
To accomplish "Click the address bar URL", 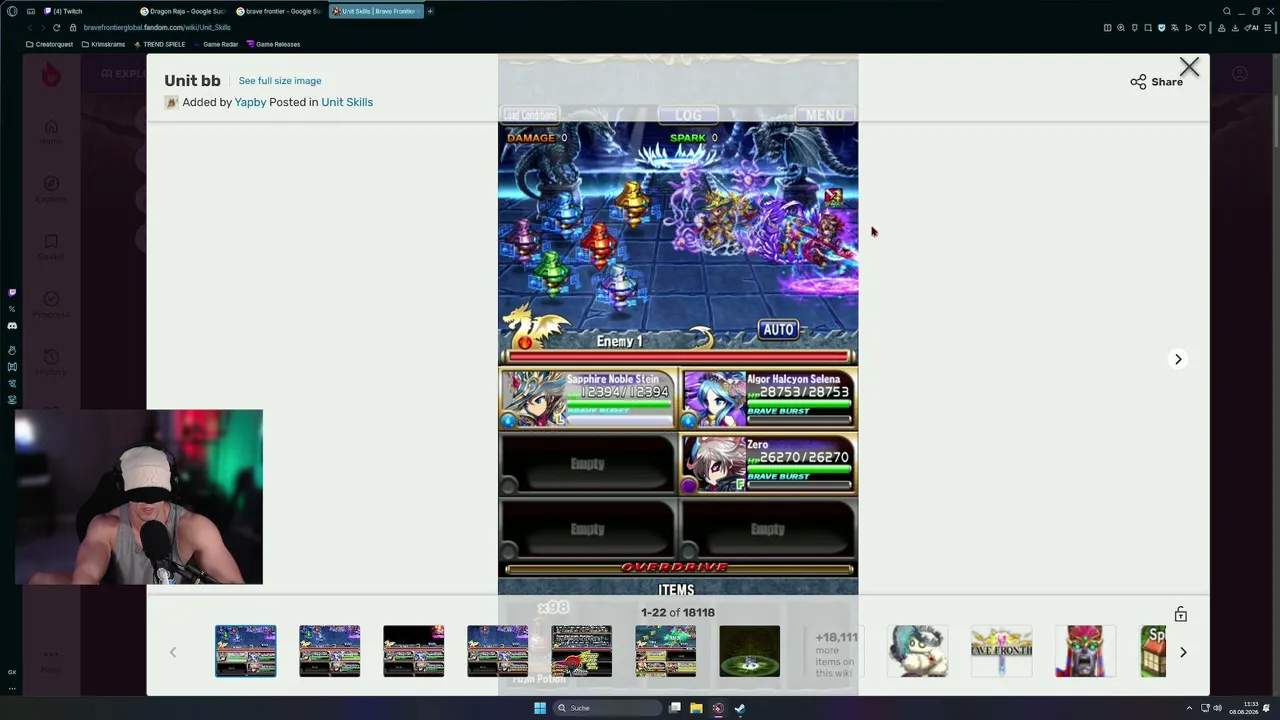I will click(157, 27).
